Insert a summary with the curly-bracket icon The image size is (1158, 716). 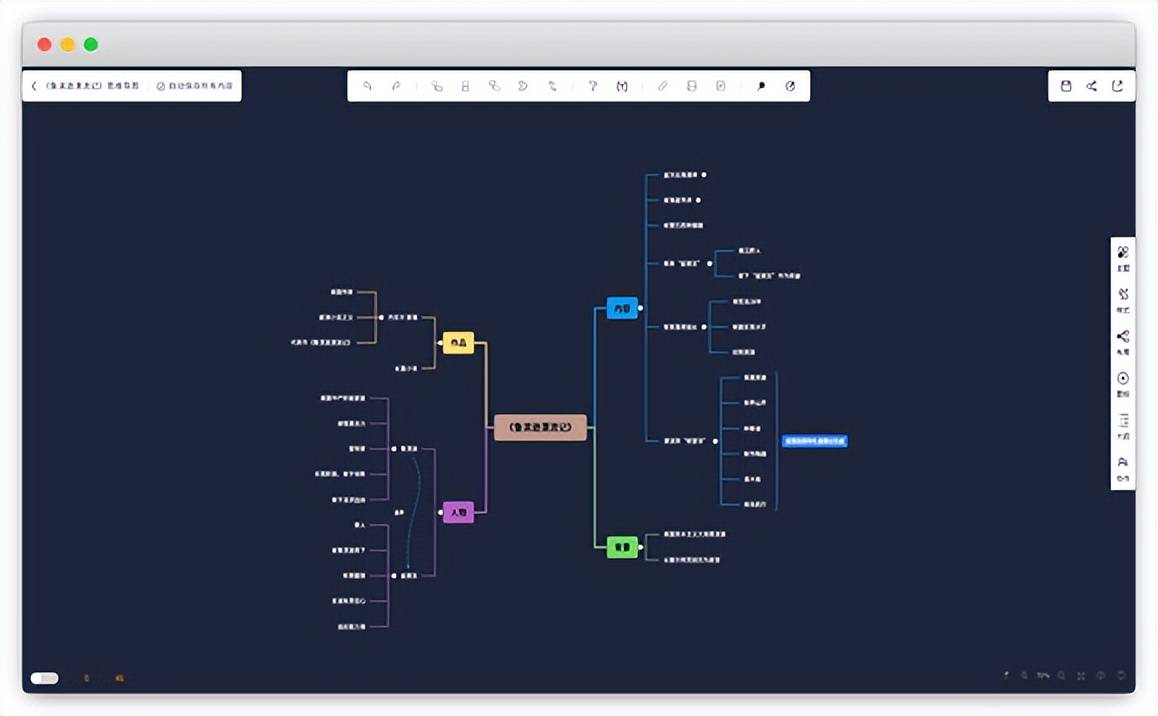tap(622, 86)
